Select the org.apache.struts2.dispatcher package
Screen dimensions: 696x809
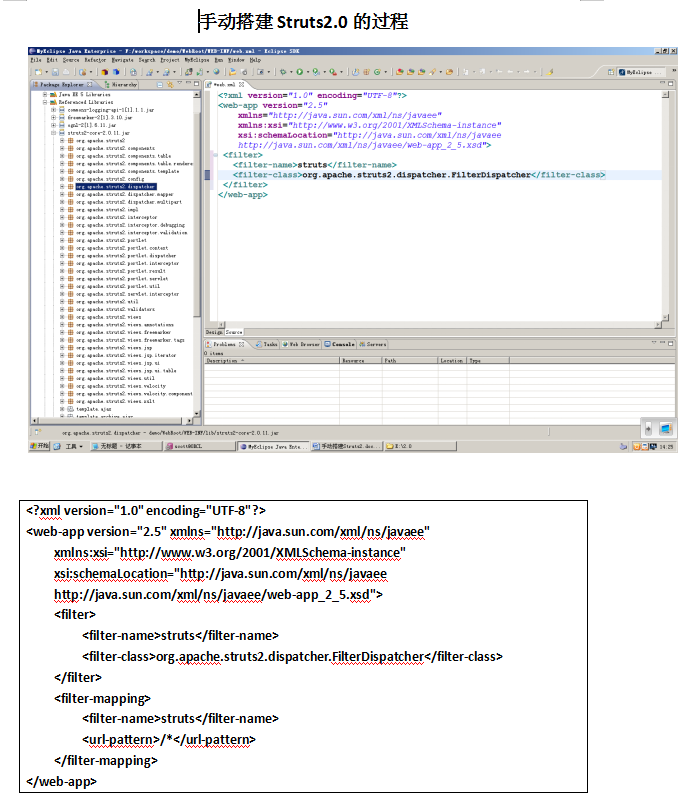click(115, 187)
